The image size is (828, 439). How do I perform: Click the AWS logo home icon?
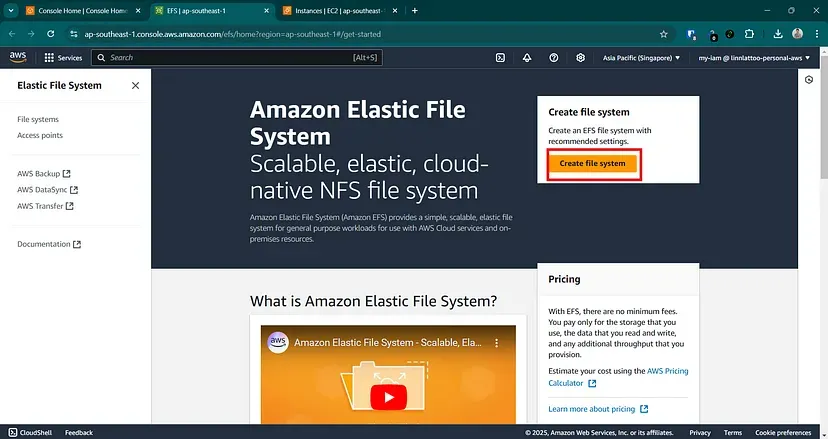(17, 57)
